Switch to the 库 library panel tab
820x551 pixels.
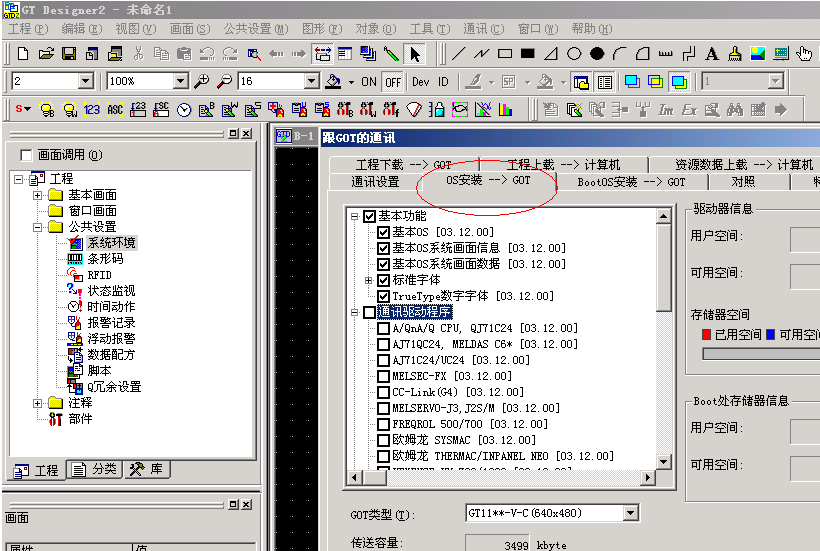146,470
